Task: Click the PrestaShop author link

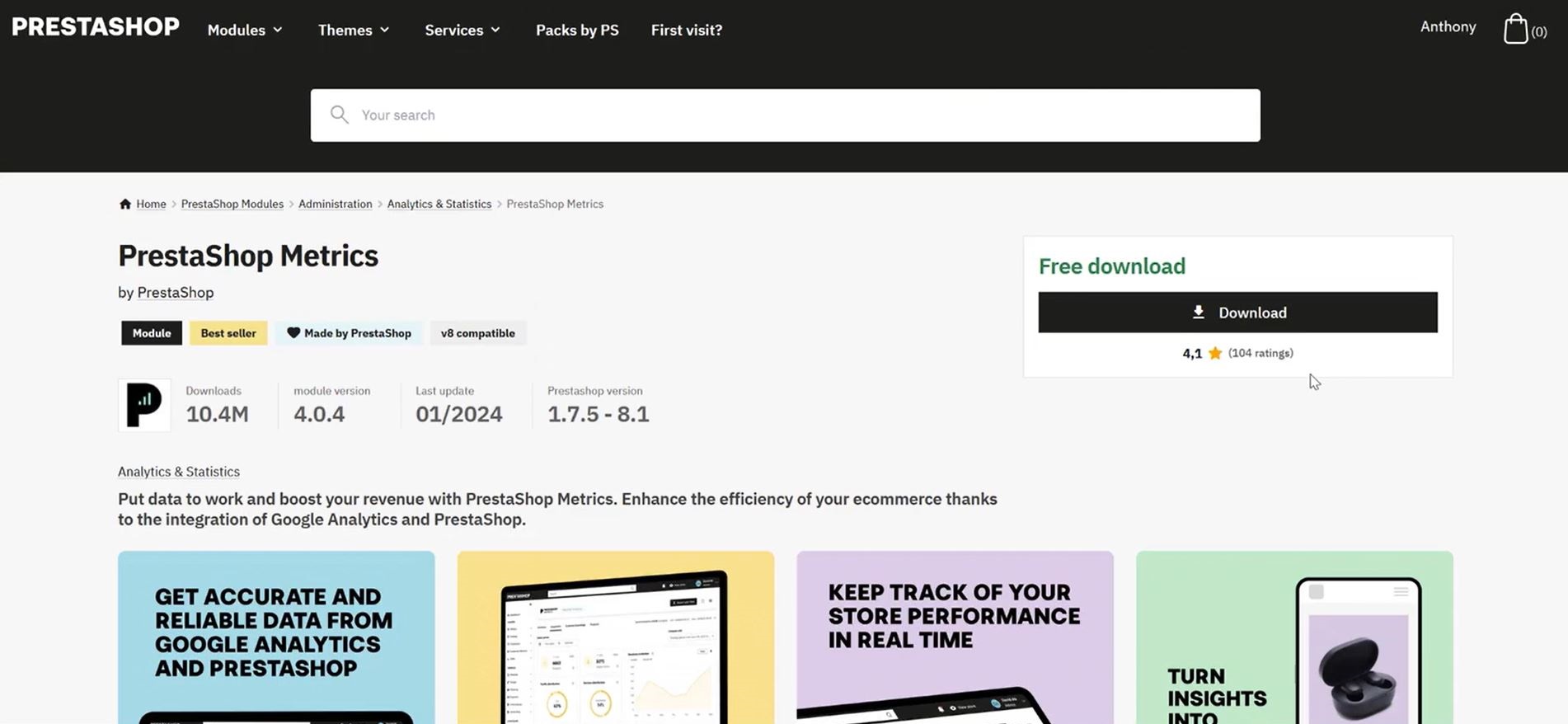Action: (x=175, y=292)
